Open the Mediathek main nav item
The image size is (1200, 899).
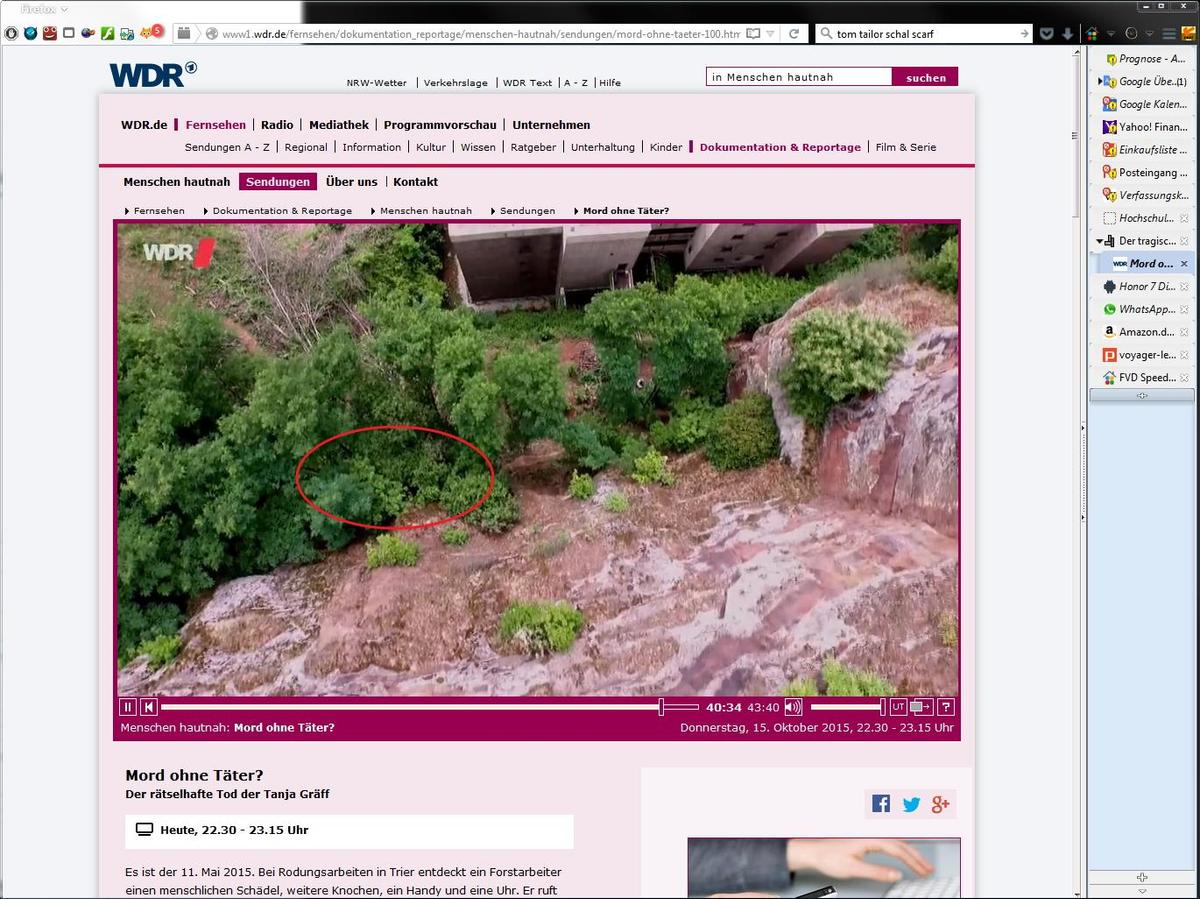tap(339, 125)
